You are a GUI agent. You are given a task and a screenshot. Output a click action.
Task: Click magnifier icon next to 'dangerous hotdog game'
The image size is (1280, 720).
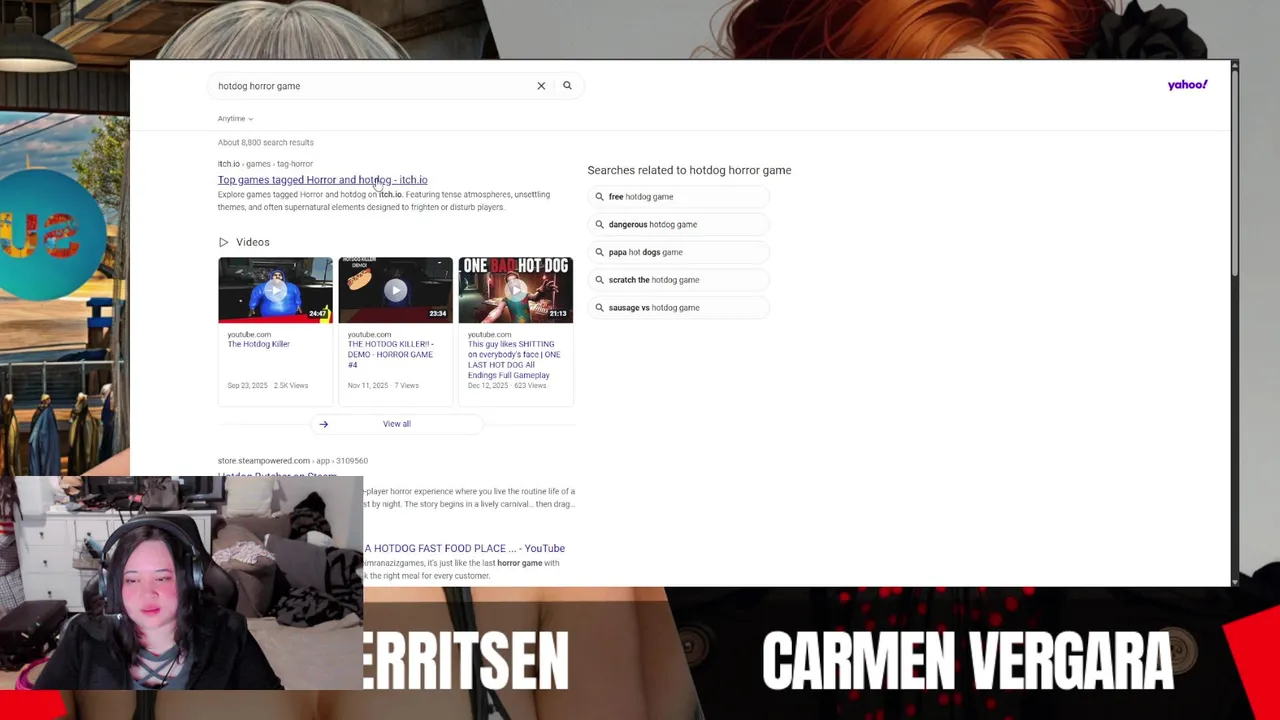click(599, 224)
